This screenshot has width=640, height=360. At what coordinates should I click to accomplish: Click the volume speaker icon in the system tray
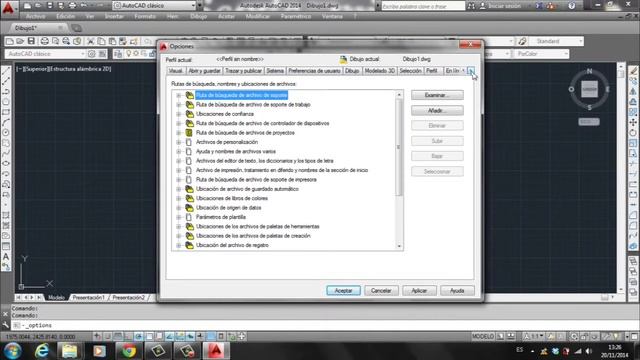pos(588,351)
